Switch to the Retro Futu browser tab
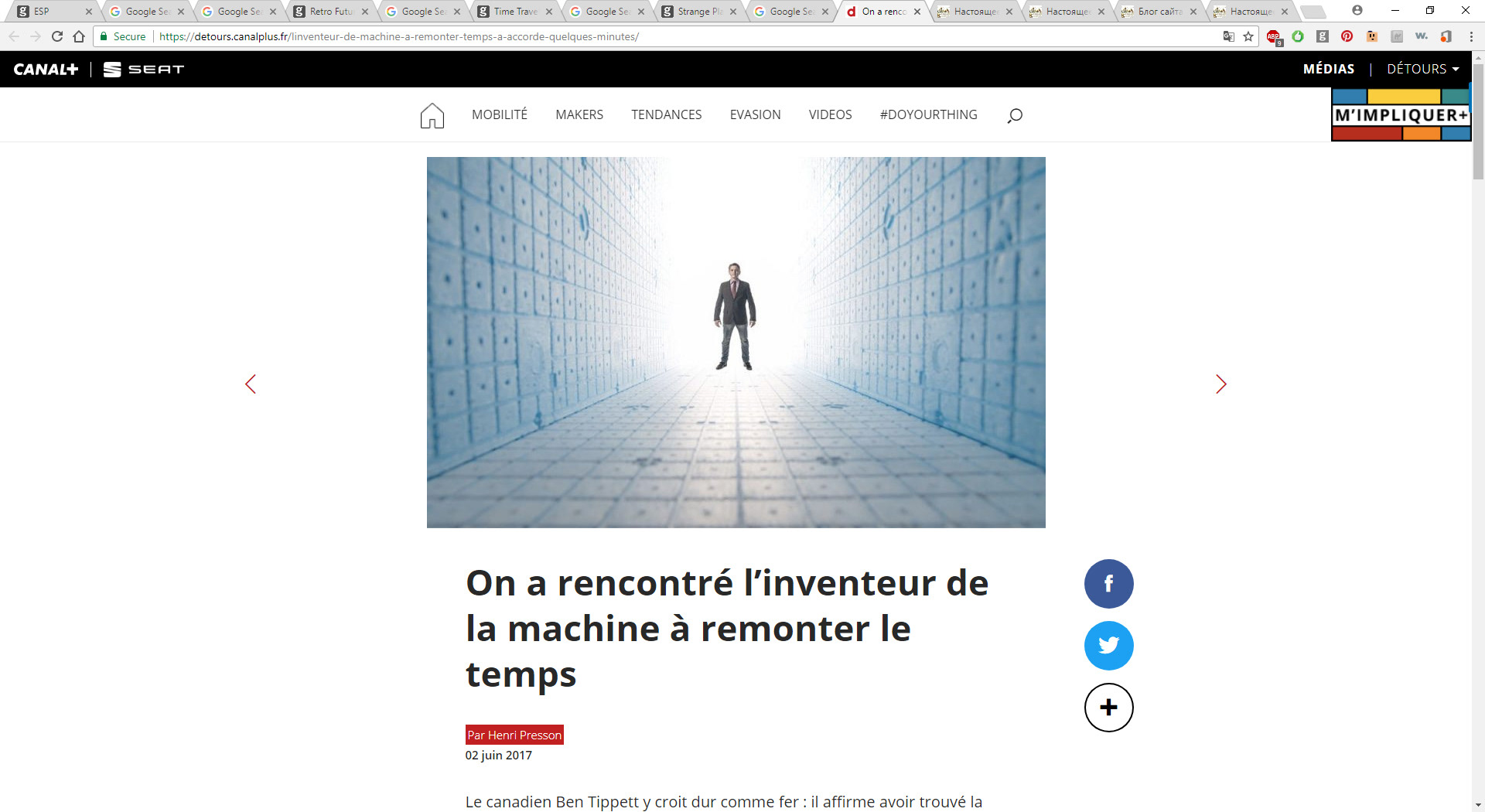Image resolution: width=1485 pixels, height=812 pixels. coord(331,12)
